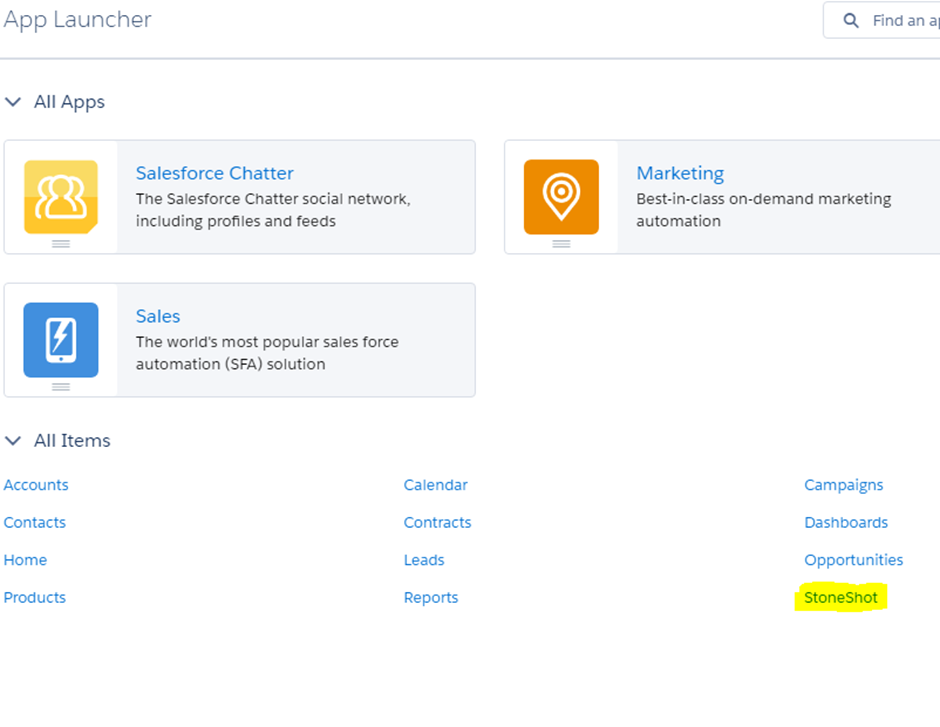Open the Reports link
This screenshot has width=940, height=727.
click(x=430, y=598)
